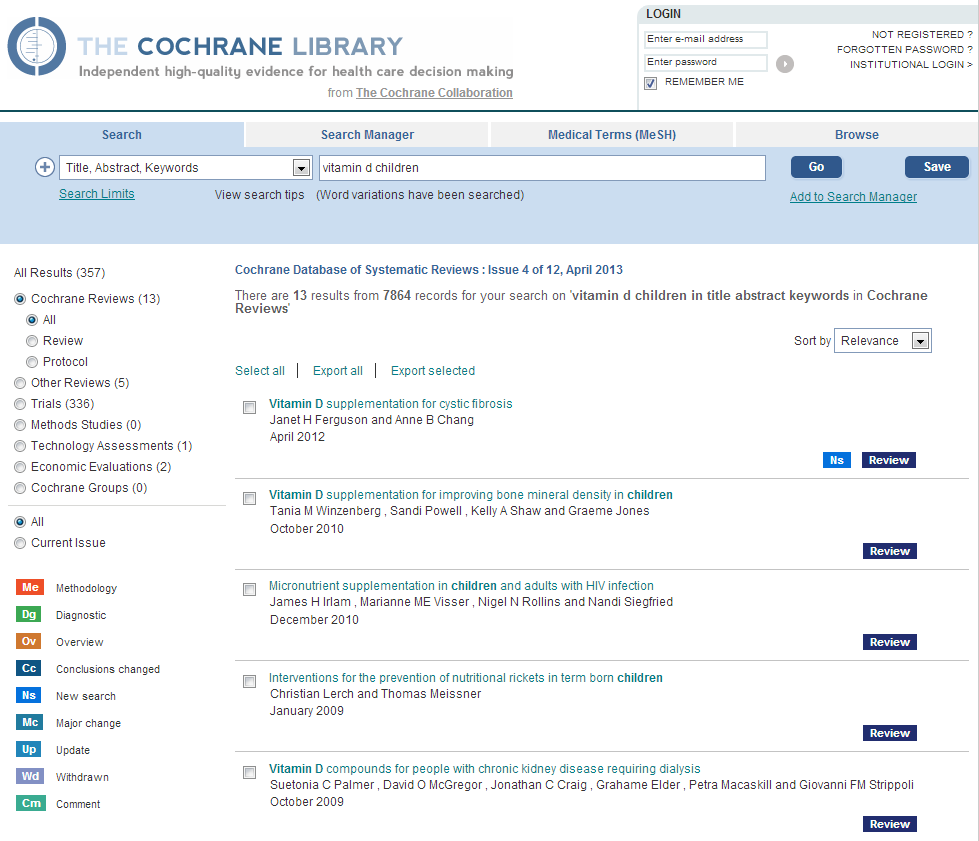This screenshot has width=979, height=841.
Task: Click the login submit arrow button
Action: pos(785,64)
